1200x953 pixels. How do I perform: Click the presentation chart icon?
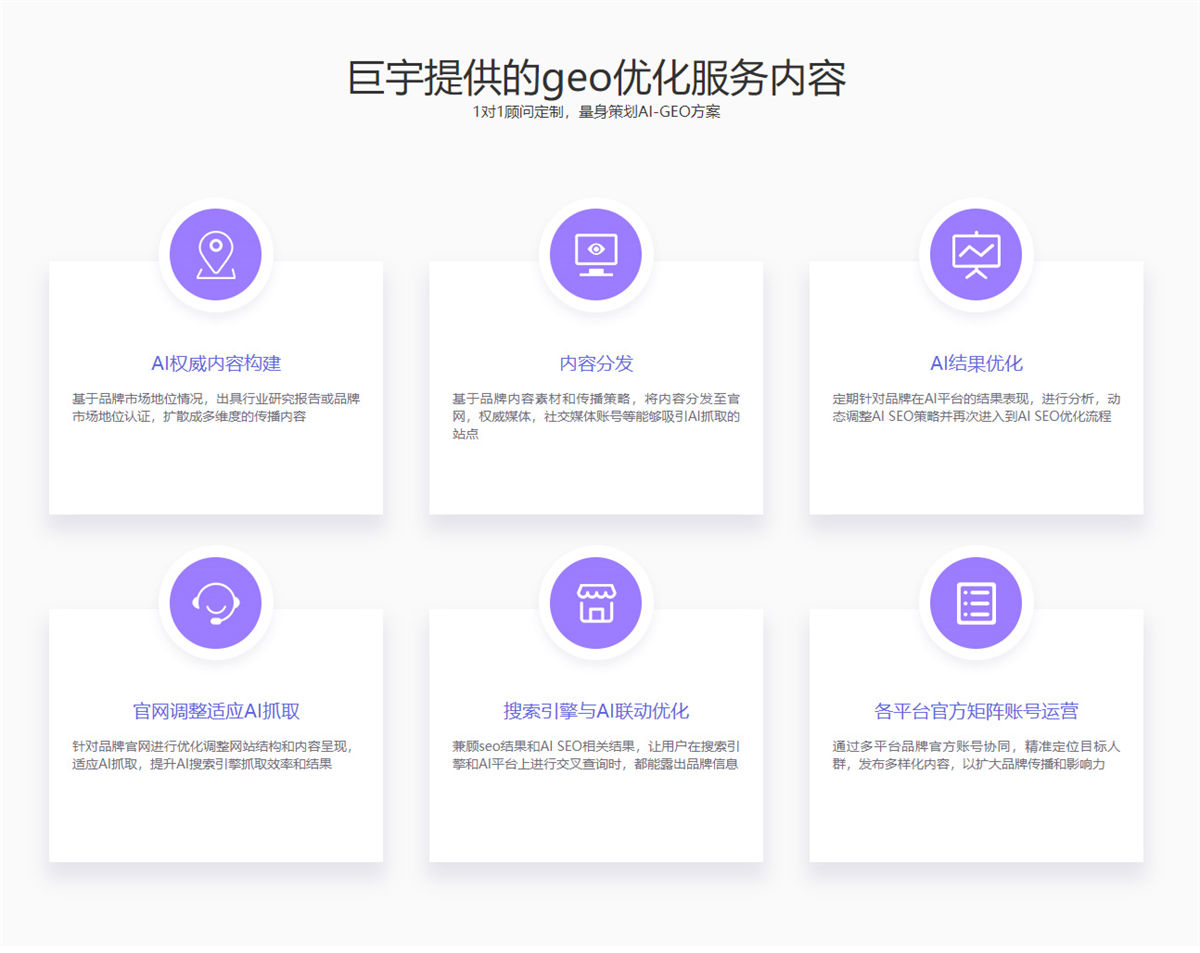point(976,254)
